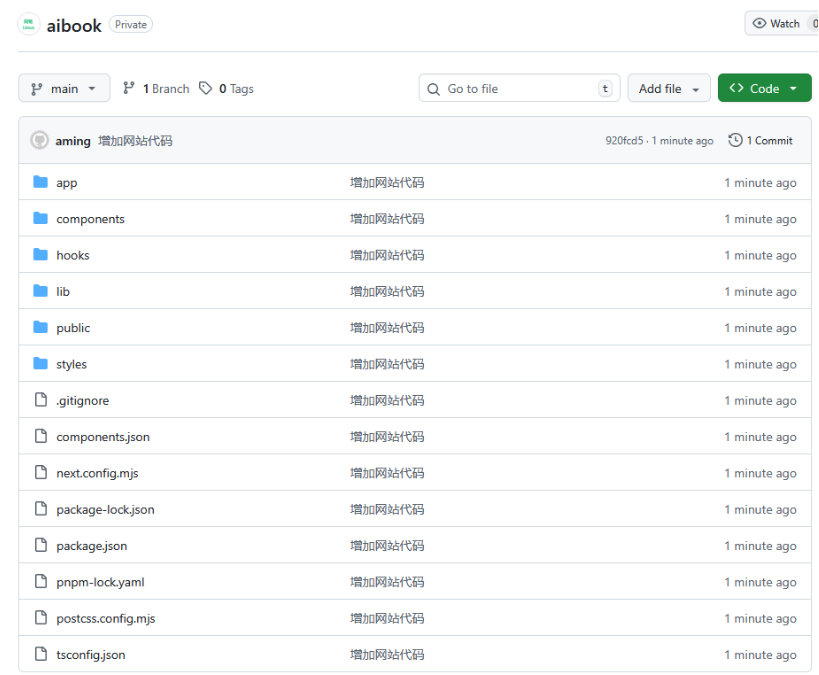The width and height of the screenshot is (819, 675).
Task: Click the 't' shortcut key hint
Action: pyautogui.click(x=605, y=88)
